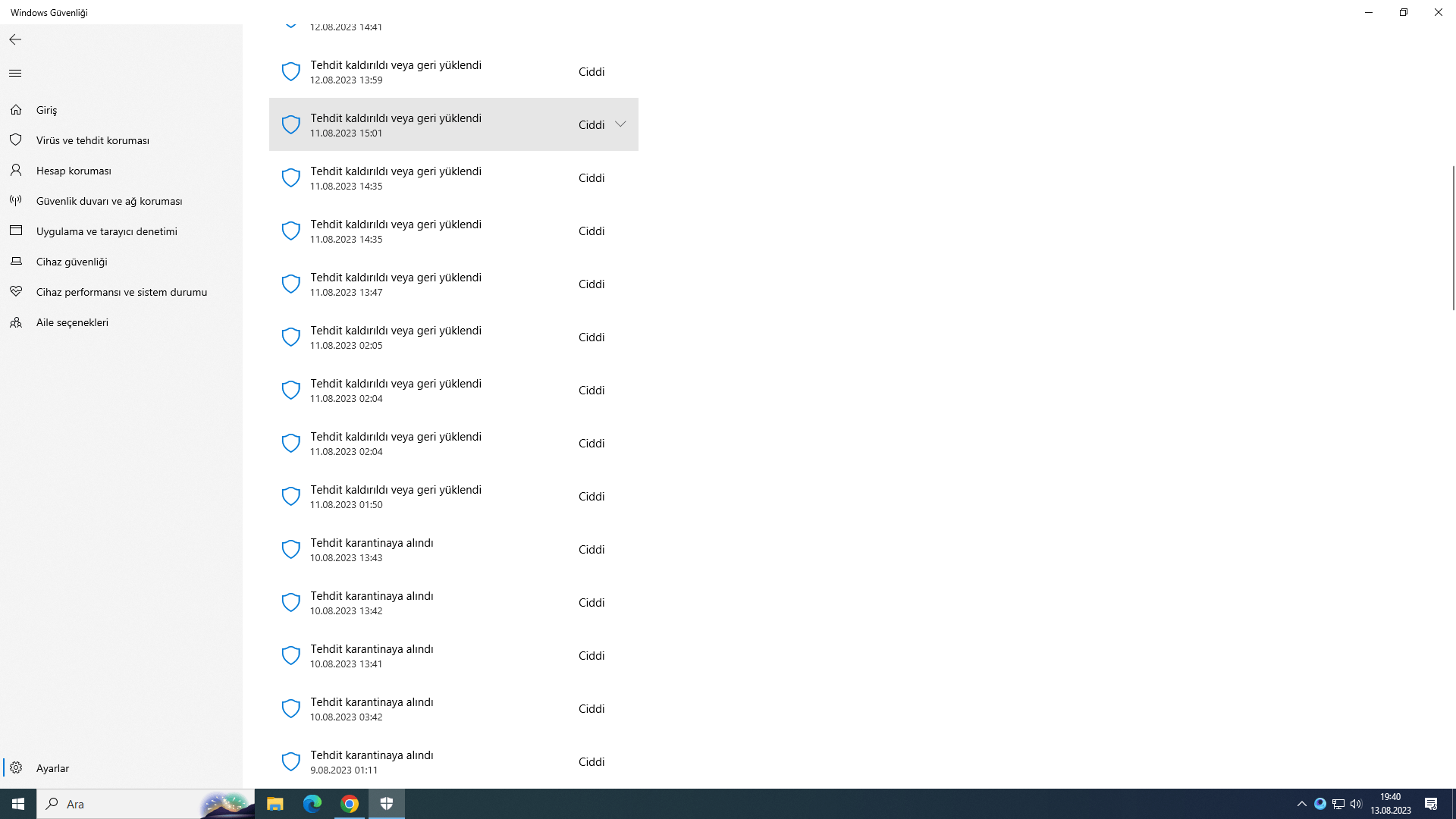
Task: Open Google Chrome from taskbar
Action: coord(350,804)
